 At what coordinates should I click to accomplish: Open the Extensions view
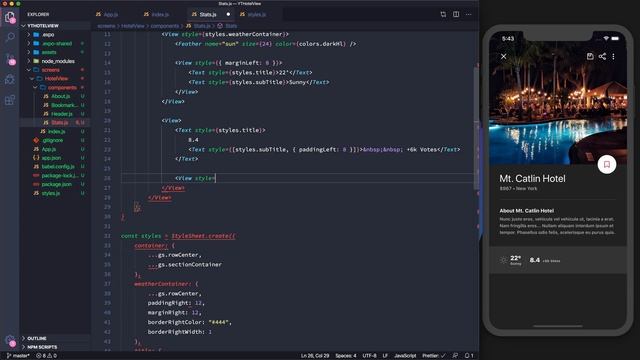tap(9, 100)
